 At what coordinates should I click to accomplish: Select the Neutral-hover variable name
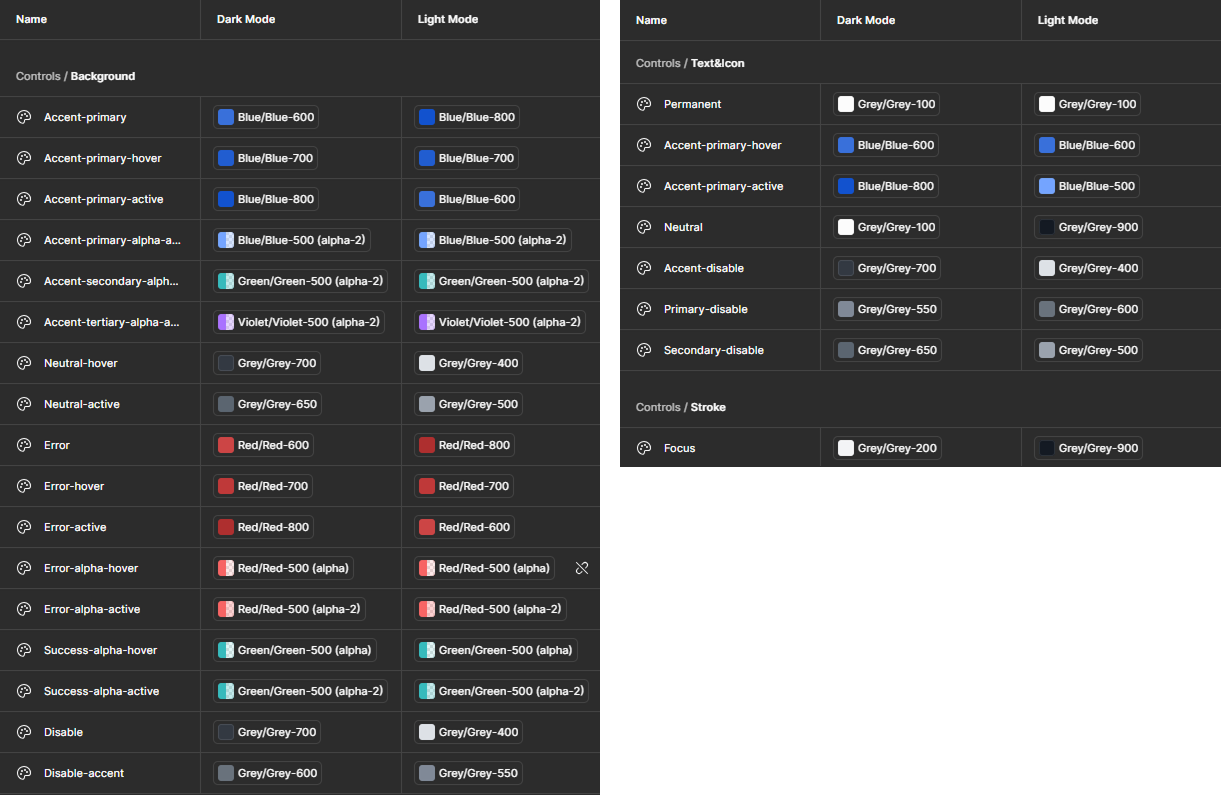[81, 363]
